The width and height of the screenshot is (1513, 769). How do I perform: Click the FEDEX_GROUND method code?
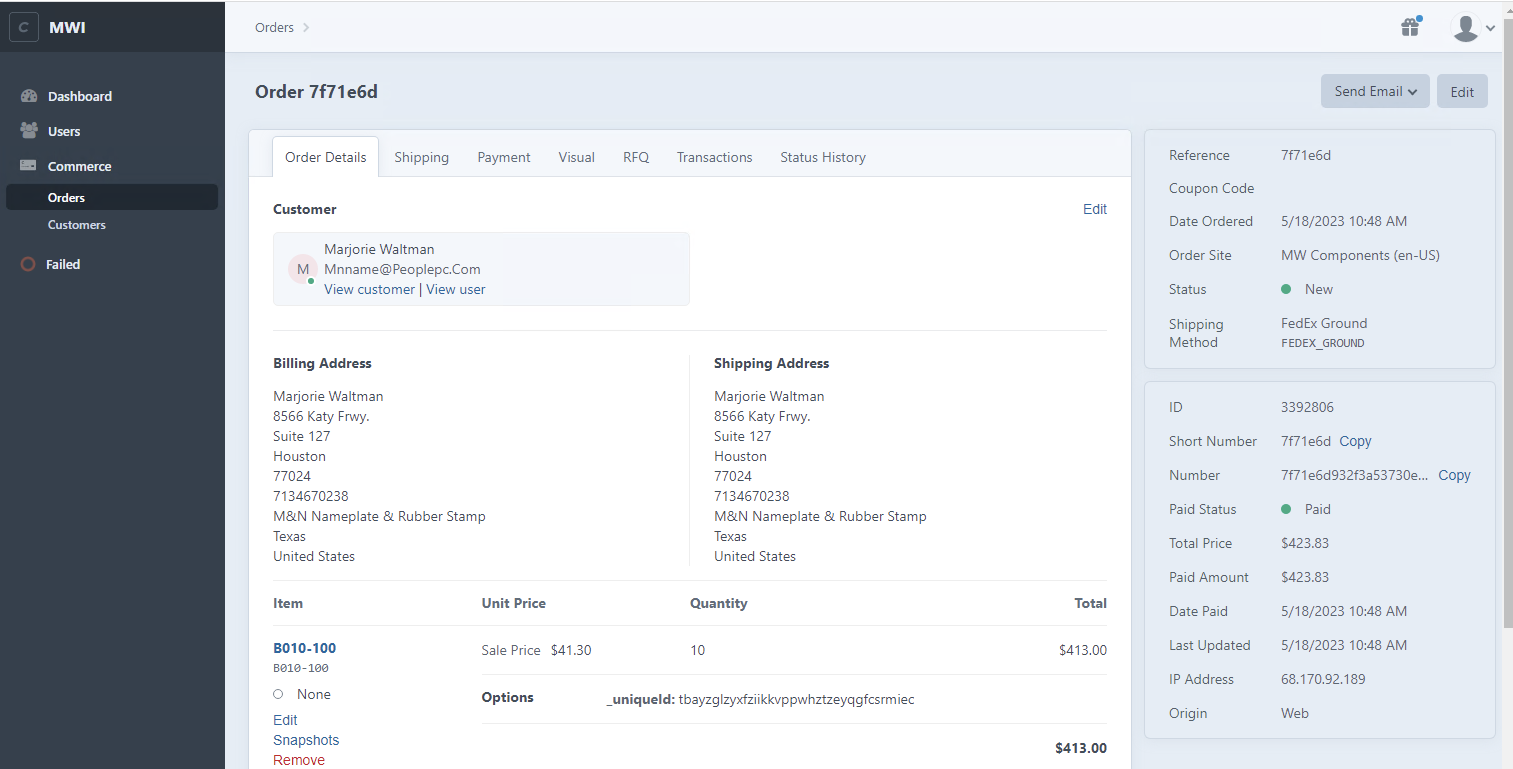tap(1322, 343)
